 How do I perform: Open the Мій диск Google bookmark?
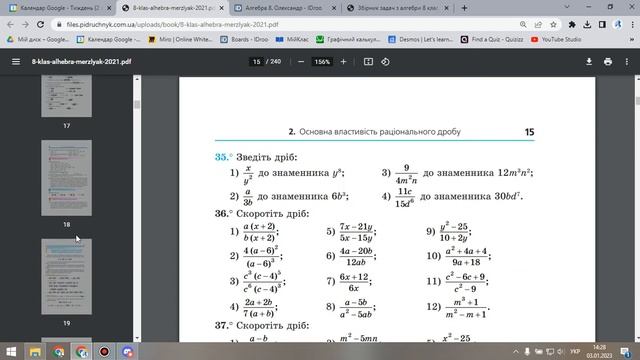pos(38,39)
